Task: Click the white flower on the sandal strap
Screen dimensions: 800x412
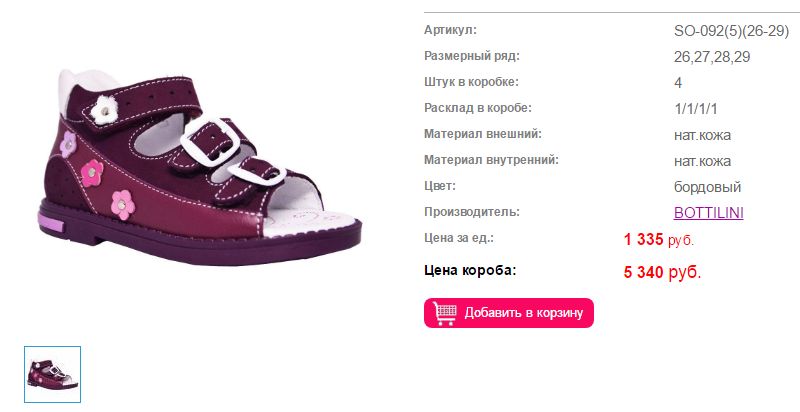Action: (105, 110)
